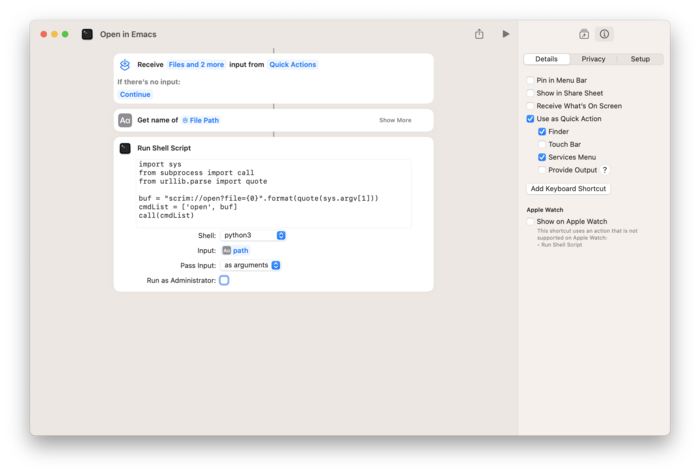
Task: Enable Receive What's On Screen checkbox
Action: 530,106
